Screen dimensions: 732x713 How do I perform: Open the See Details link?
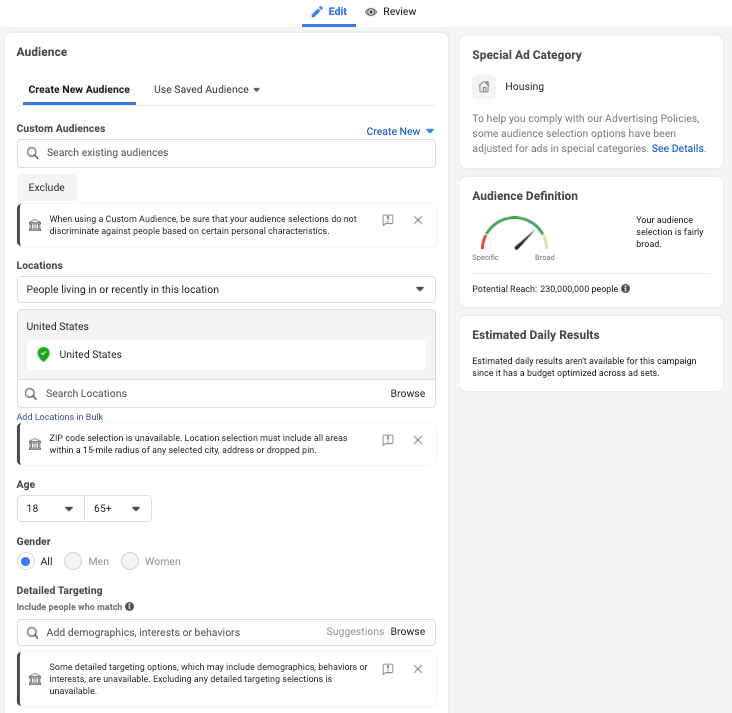point(678,148)
